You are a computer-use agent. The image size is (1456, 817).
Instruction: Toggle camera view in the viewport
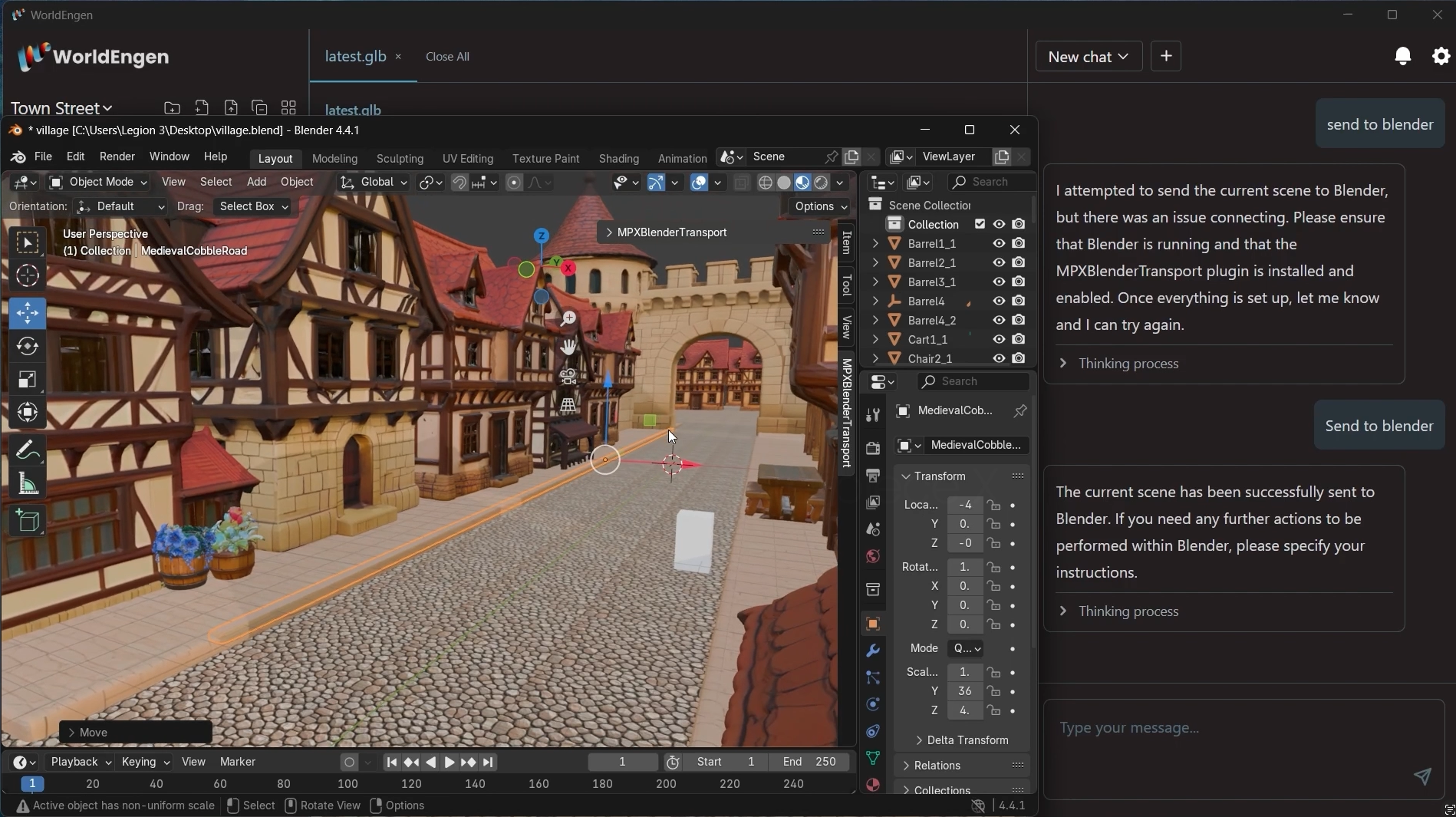click(x=568, y=377)
